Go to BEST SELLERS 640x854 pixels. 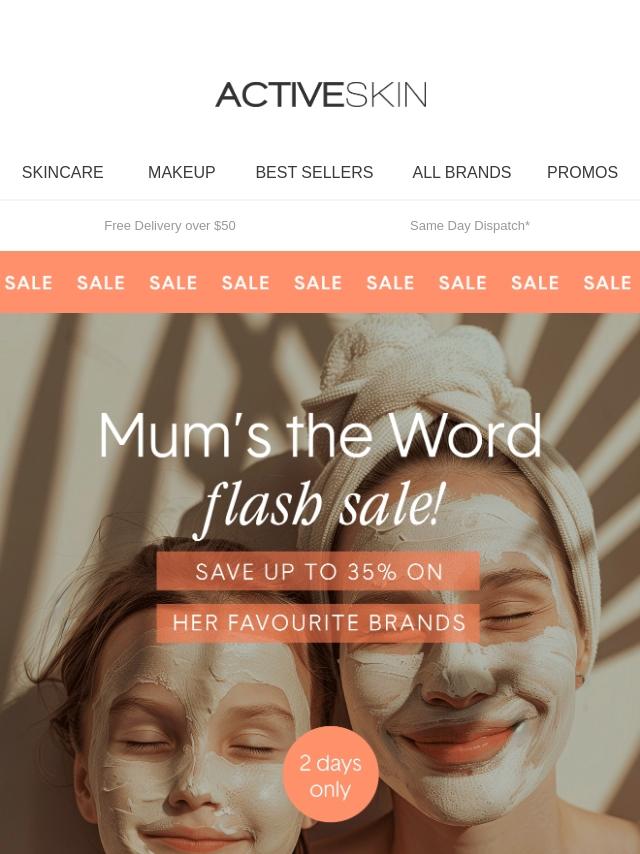coord(314,172)
